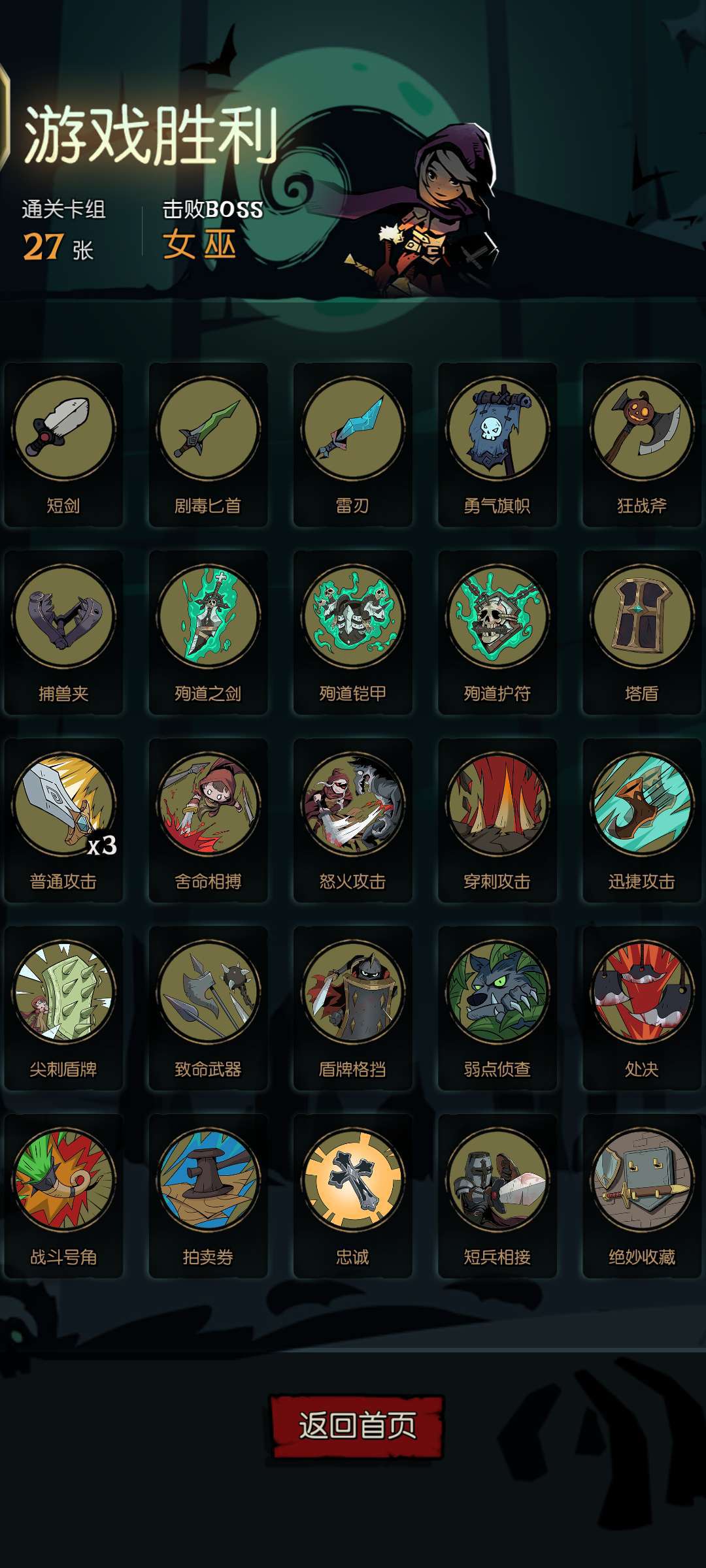This screenshot has width=706, height=1568.
Task: Select the 剧毒匕首 poison dagger card
Action: pyautogui.click(x=208, y=444)
